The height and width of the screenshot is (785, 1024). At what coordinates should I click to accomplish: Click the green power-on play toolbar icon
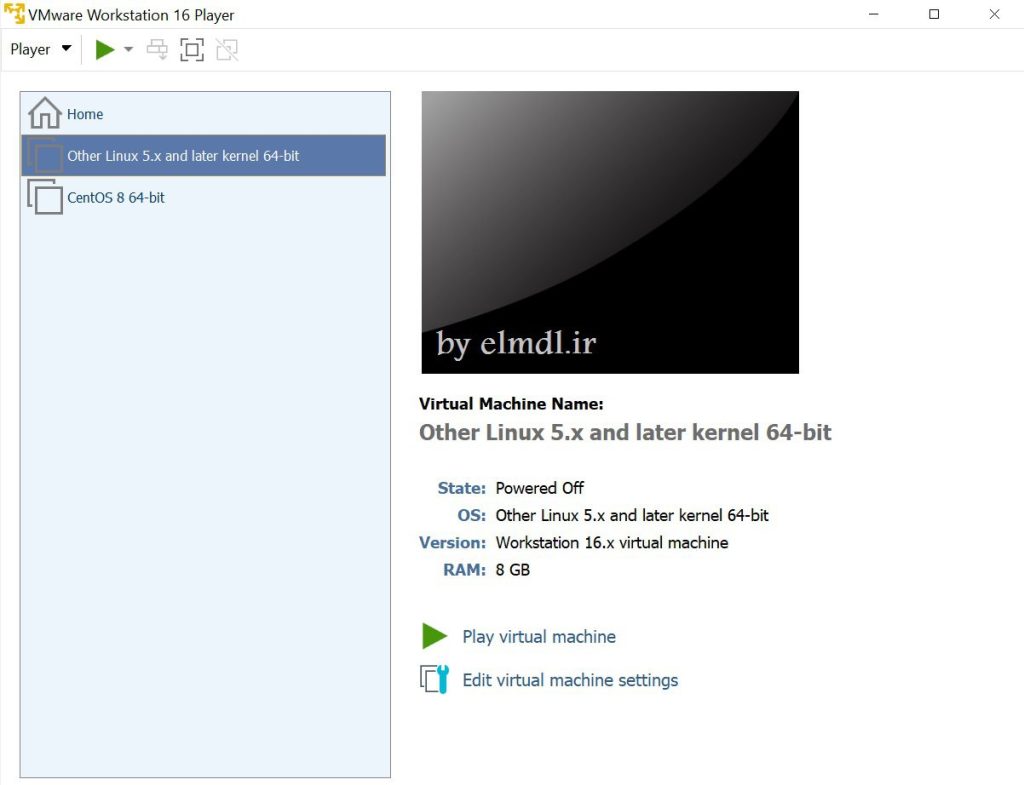click(x=105, y=49)
